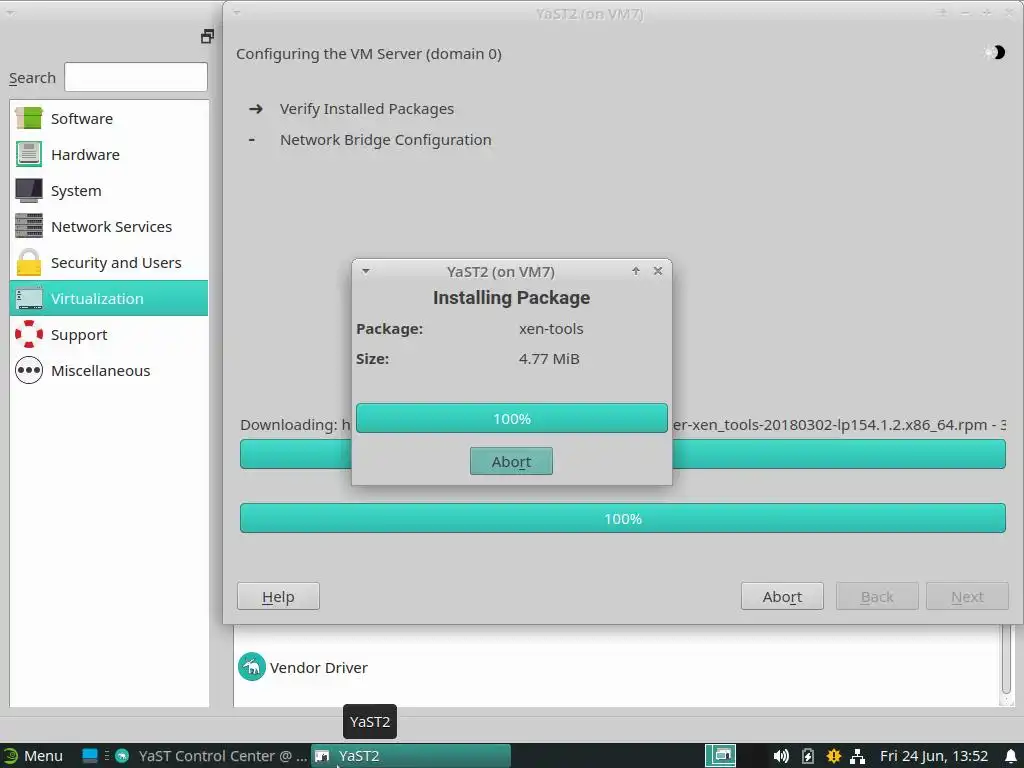1024x768 pixels.
Task: Click the show desktop tray icon
Action: point(721,756)
